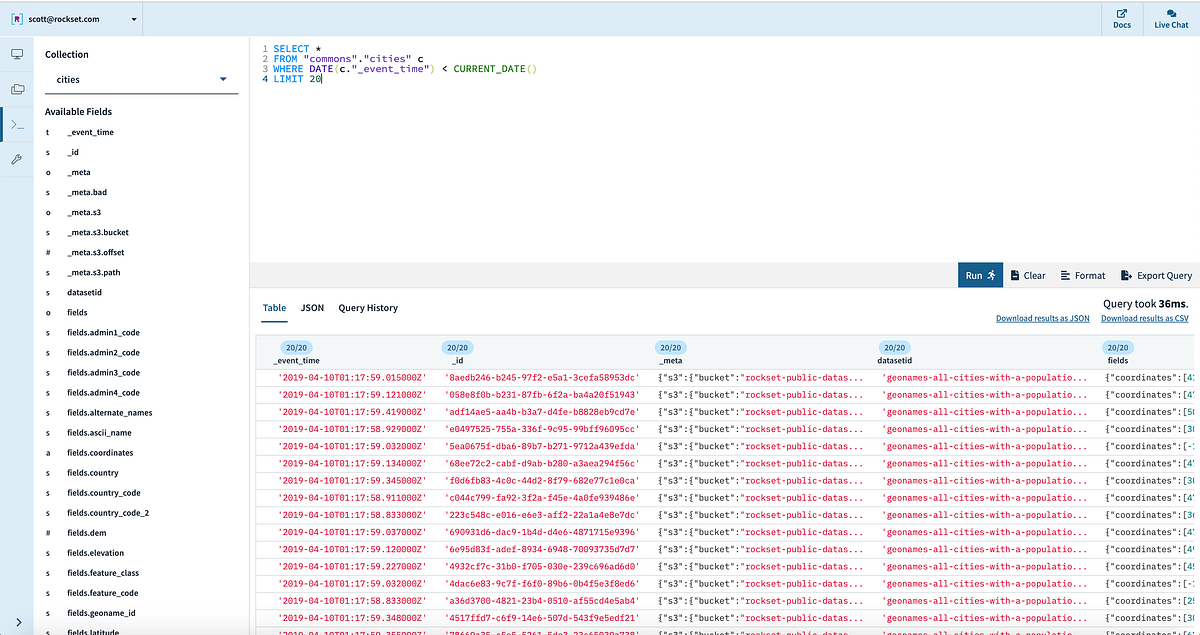Select the fields.coordinates field in Available Fields
This screenshot has width=1200, height=635.
[x=100, y=452]
